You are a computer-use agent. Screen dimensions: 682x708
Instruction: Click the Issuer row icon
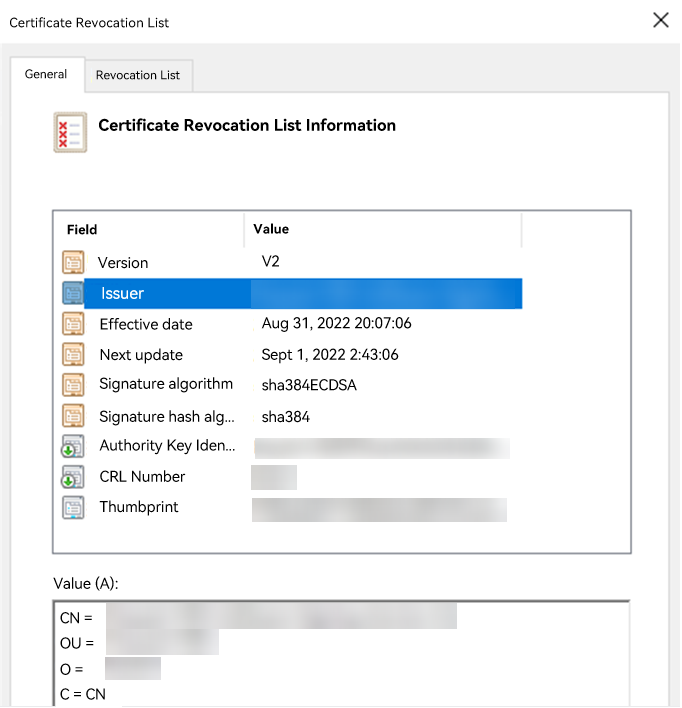coord(73,293)
